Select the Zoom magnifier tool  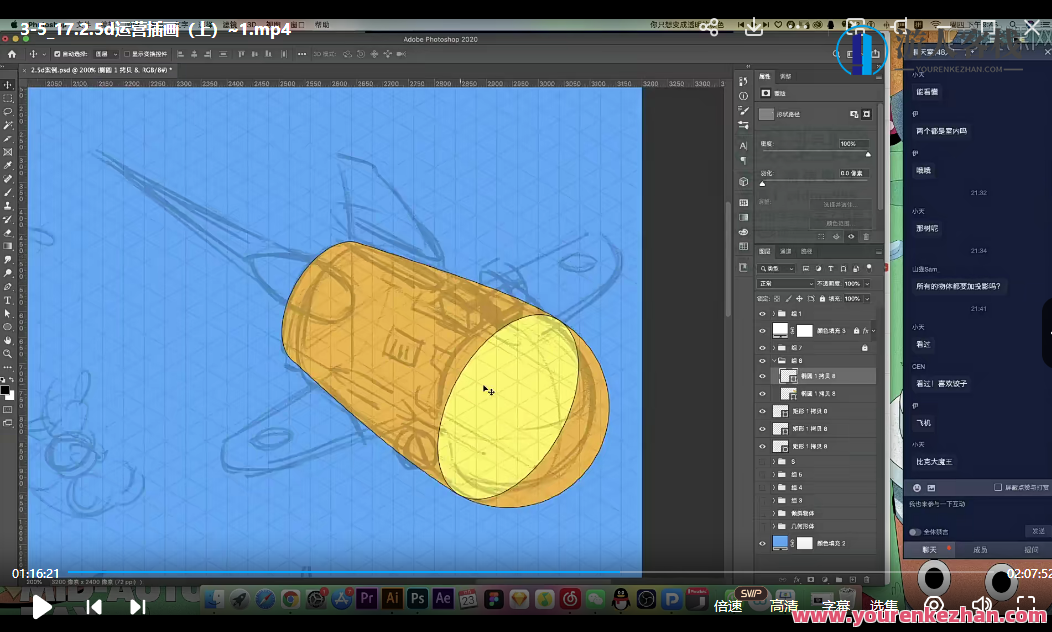(x=8, y=353)
